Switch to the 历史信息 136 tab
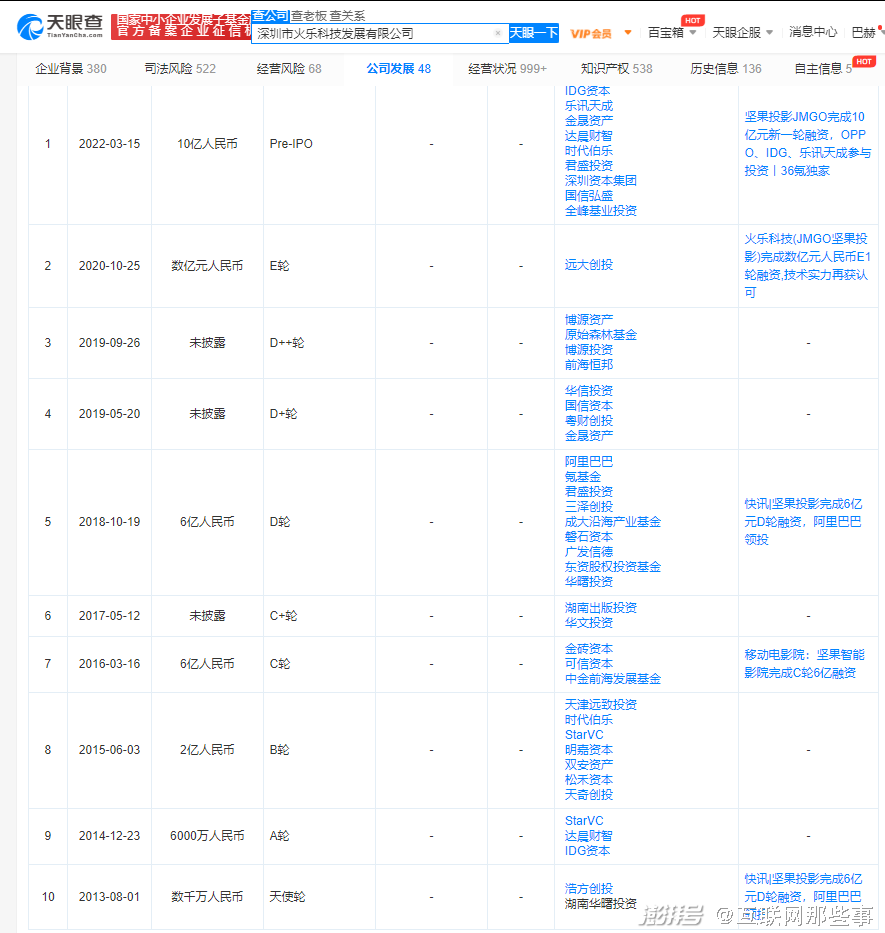Viewport: 885px width, 933px height. pyautogui.click(x=726, y=69)
